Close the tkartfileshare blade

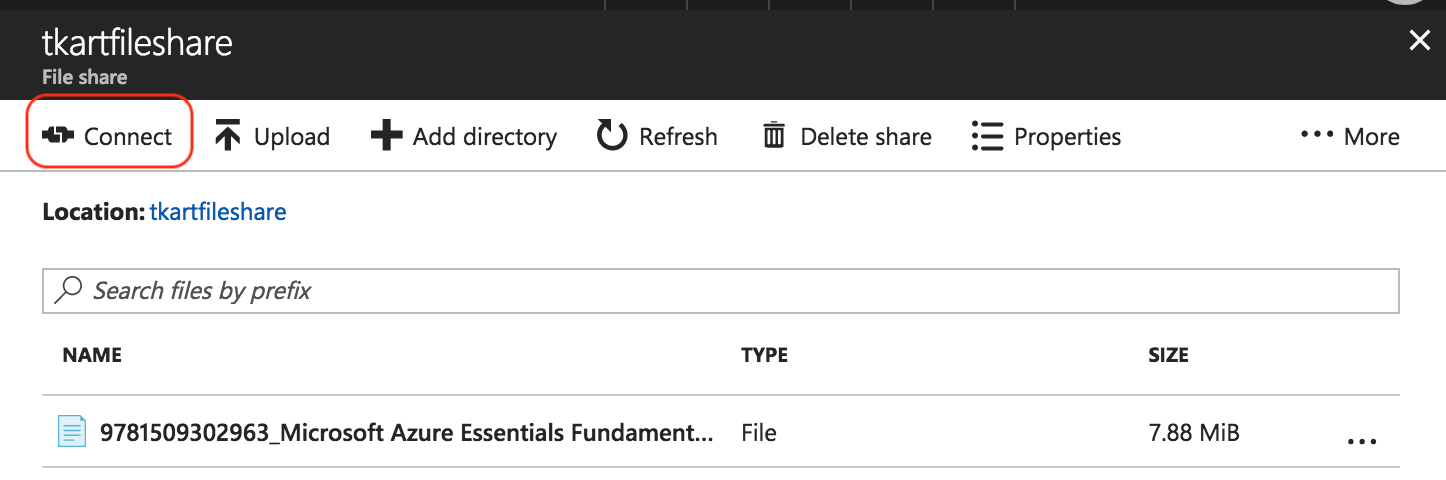[x=1419, y=40]
